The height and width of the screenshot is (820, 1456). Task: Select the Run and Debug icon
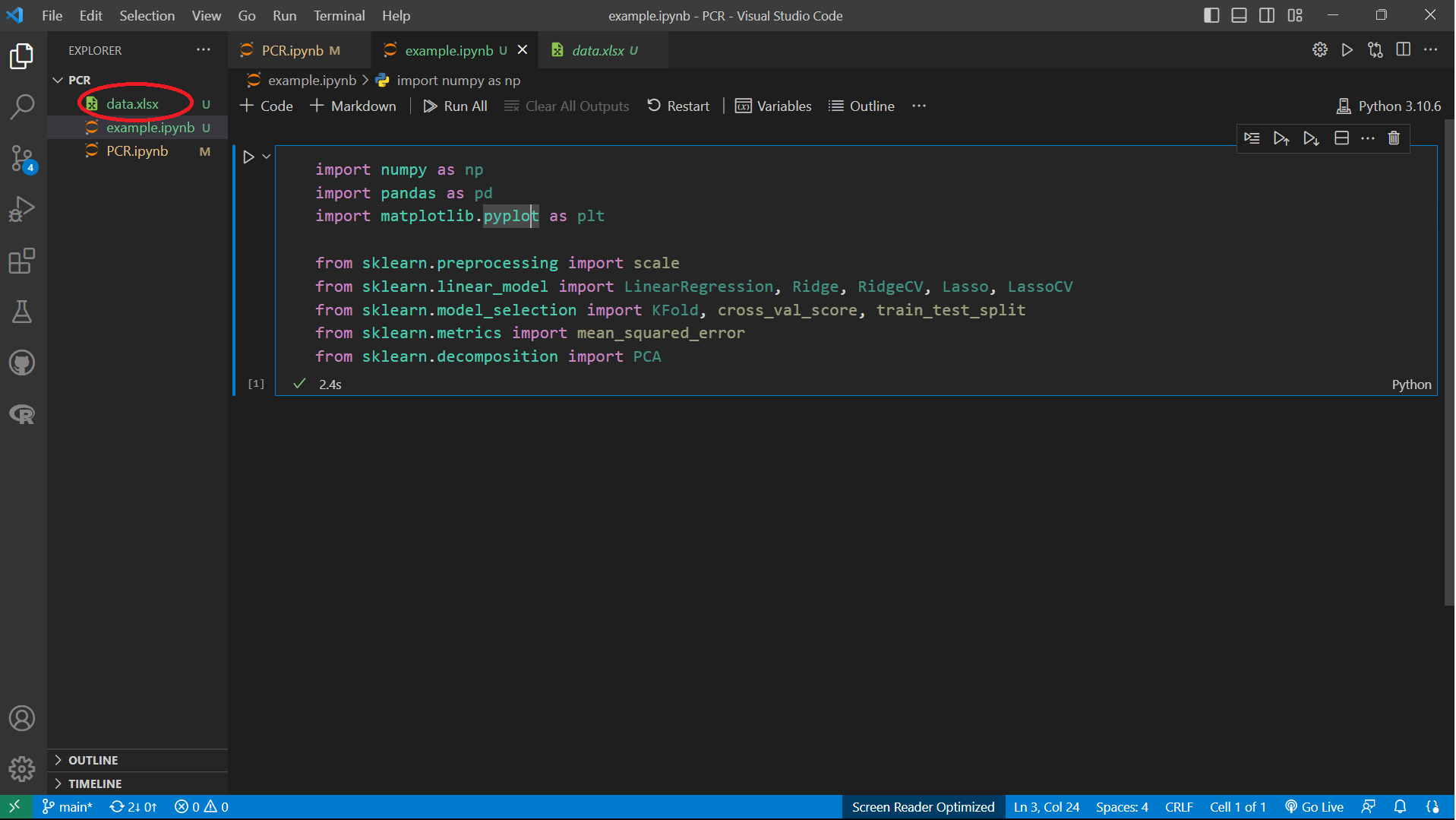tap(21, 208)
